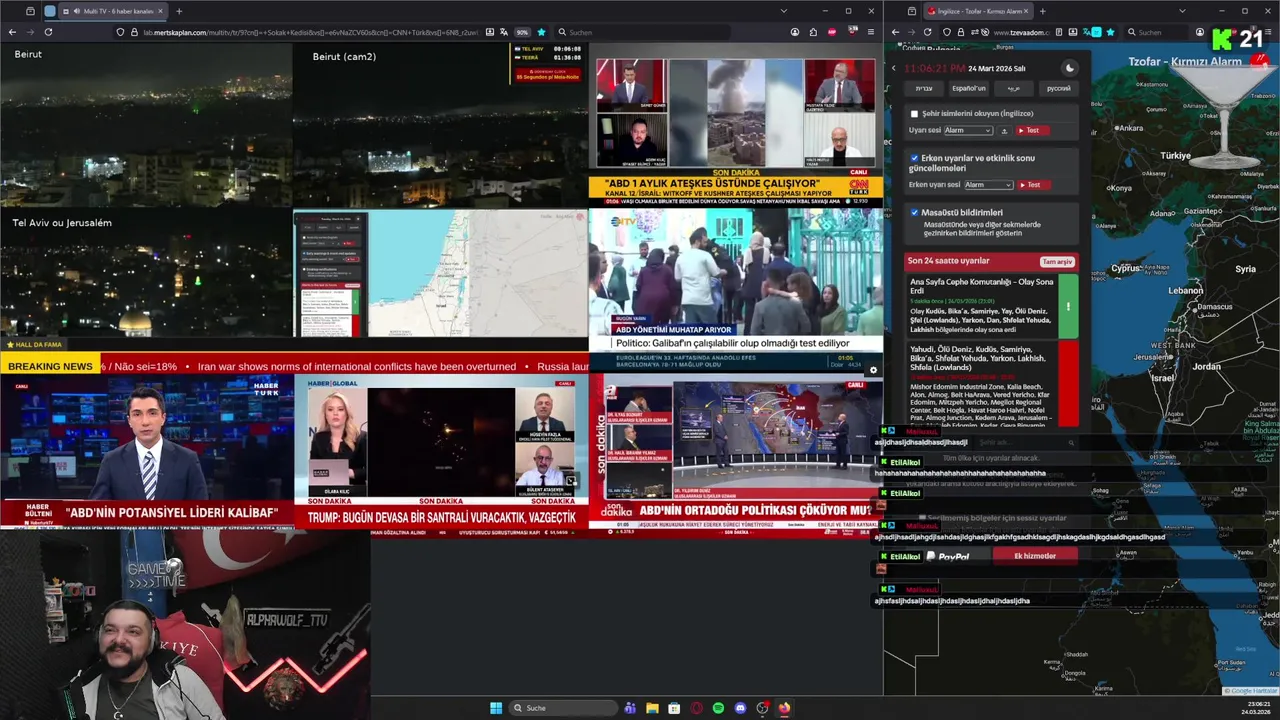Uncheck 'Erken uyarılar ve etkinlik sonu' checkbox
Viewport: 1280px width, 720px height.
[914, 158]
